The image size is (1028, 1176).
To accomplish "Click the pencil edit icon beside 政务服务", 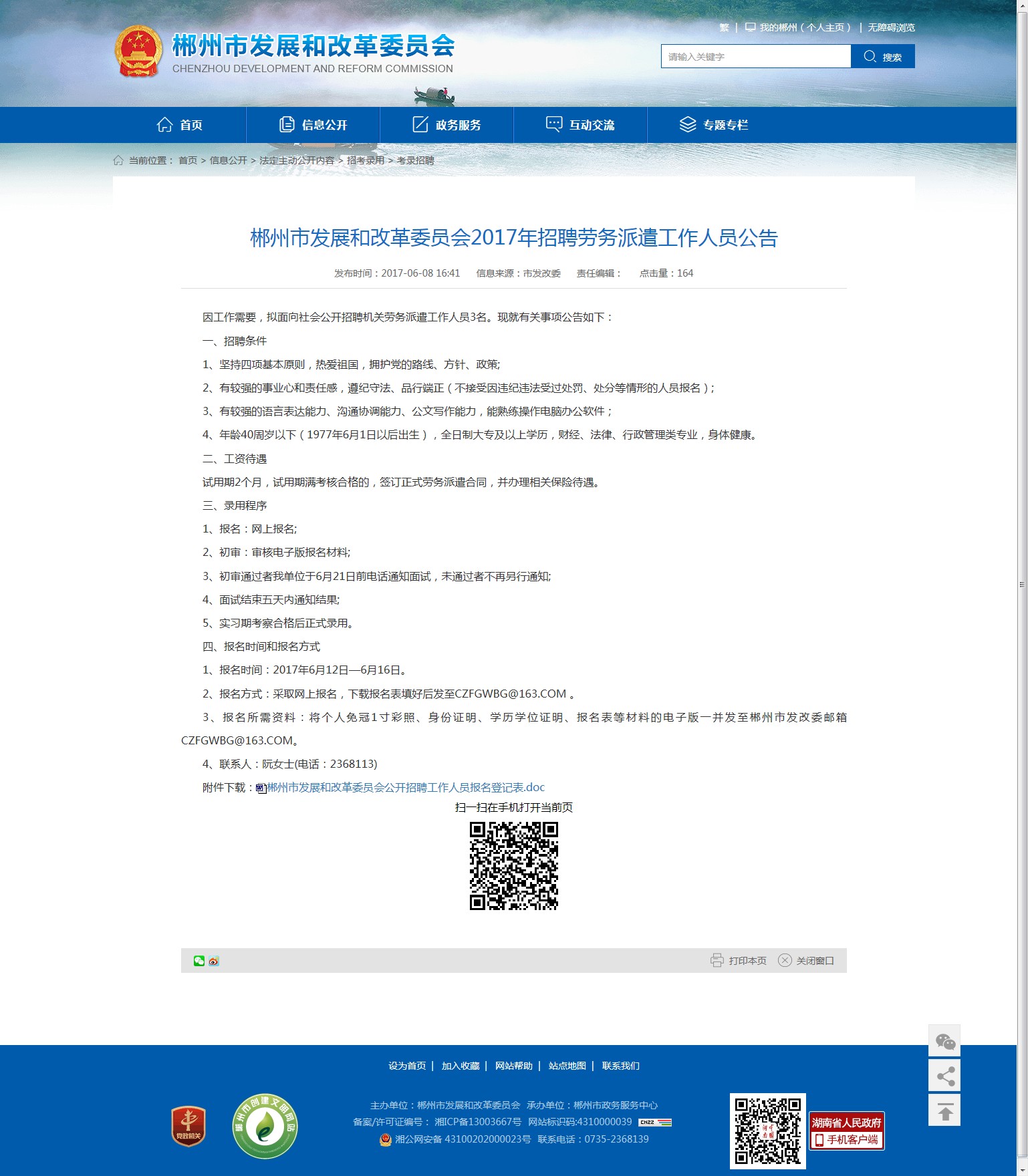I will [x=420, y=125].
